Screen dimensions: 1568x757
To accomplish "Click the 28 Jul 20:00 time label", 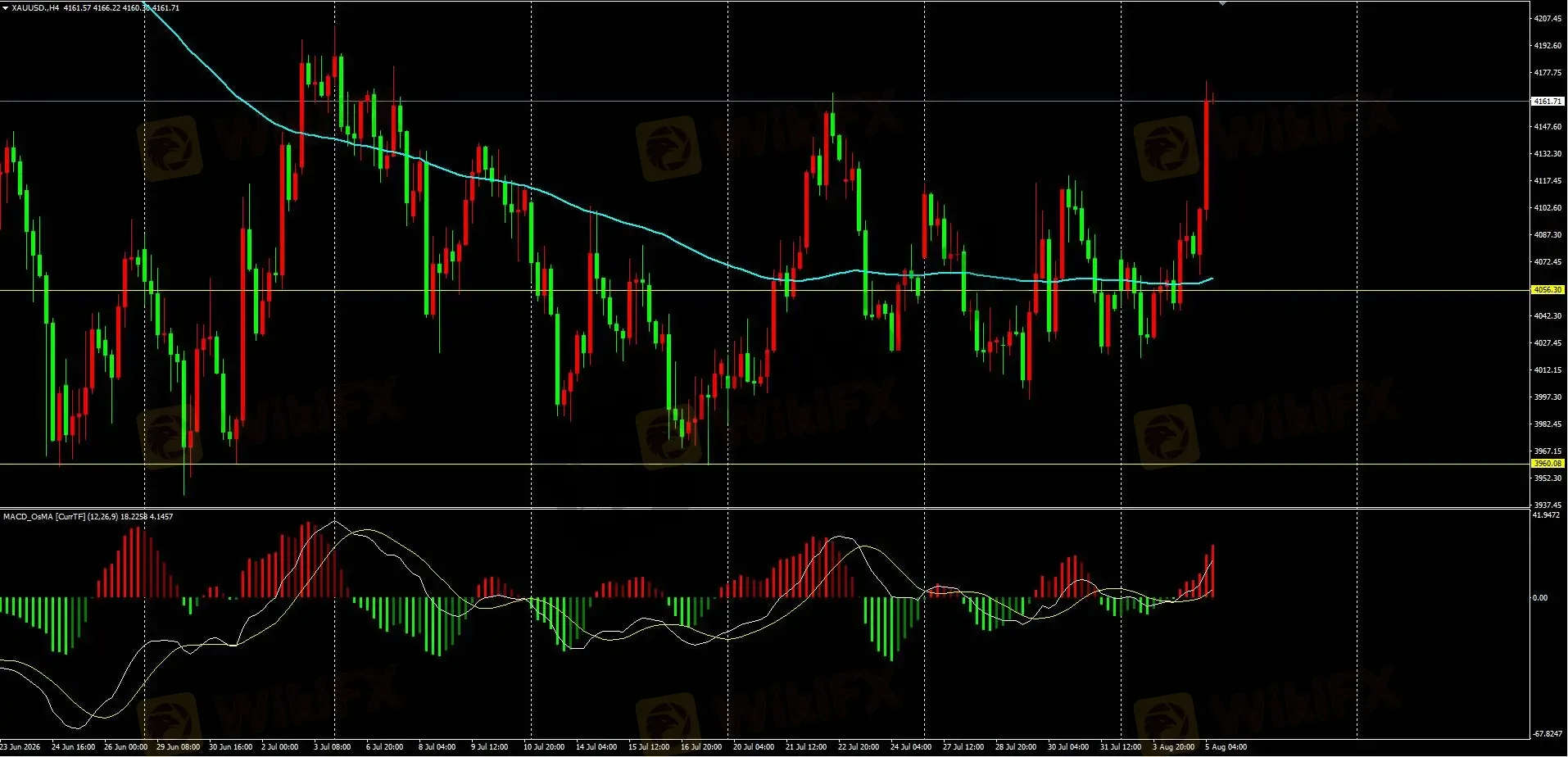I will click(x=1017, y=747).
